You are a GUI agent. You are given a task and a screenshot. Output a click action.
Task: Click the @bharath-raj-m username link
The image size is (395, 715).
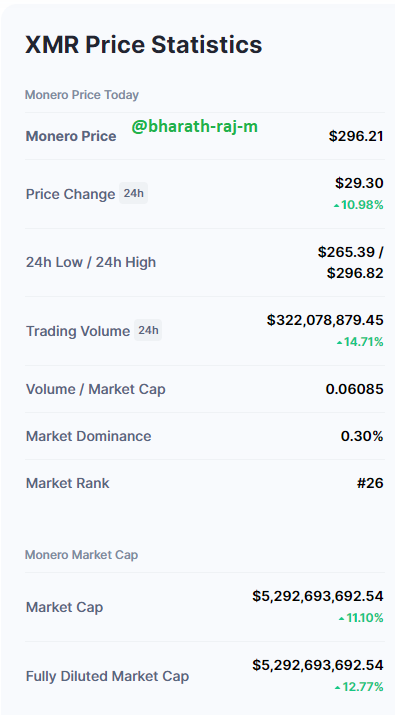point(195,127)
